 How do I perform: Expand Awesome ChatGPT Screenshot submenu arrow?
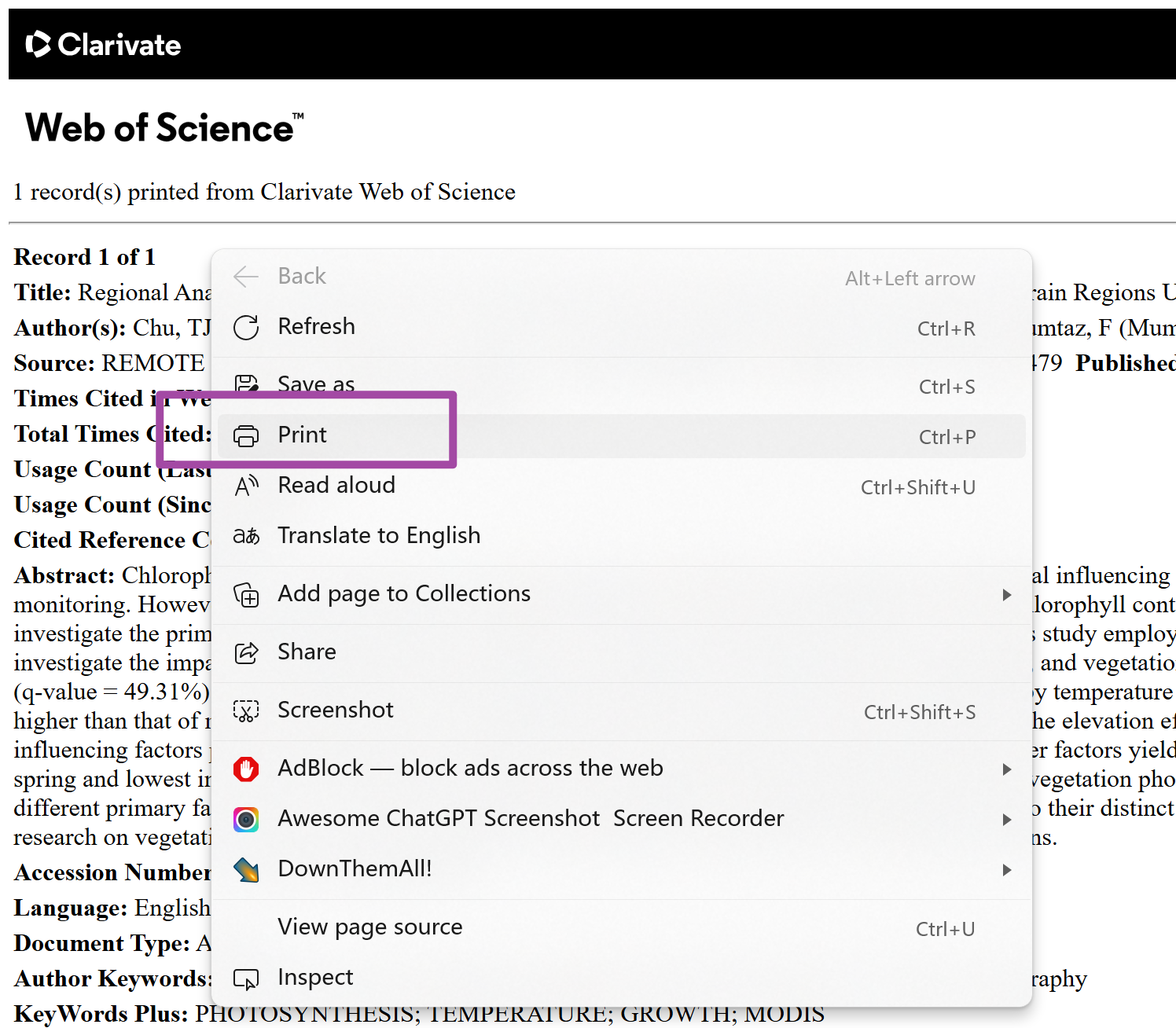click(x=1006, y=819)
